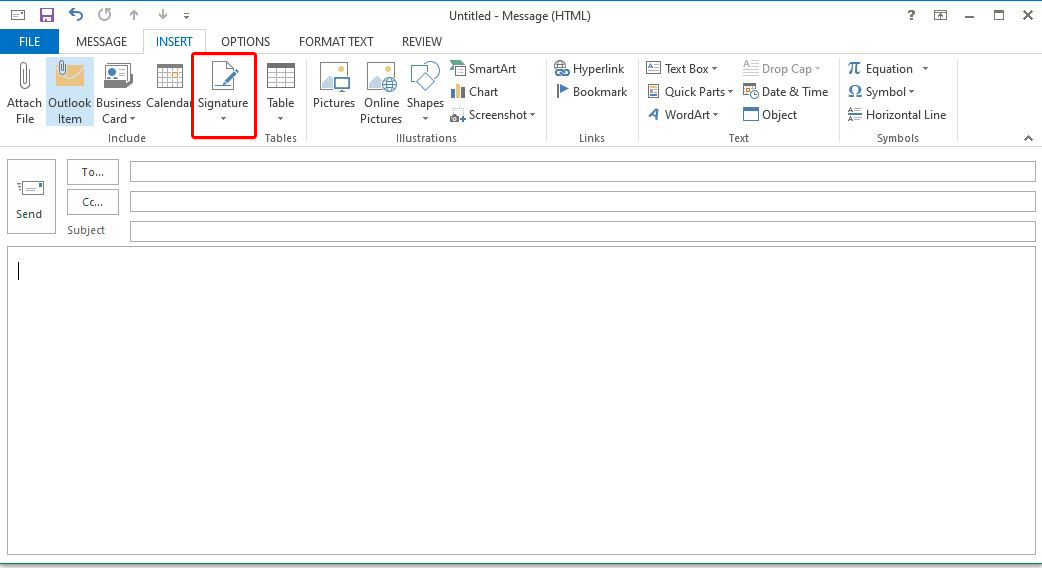1042x568 pixels.
Task: Open Online Pictures search
Action: (381, 92)
